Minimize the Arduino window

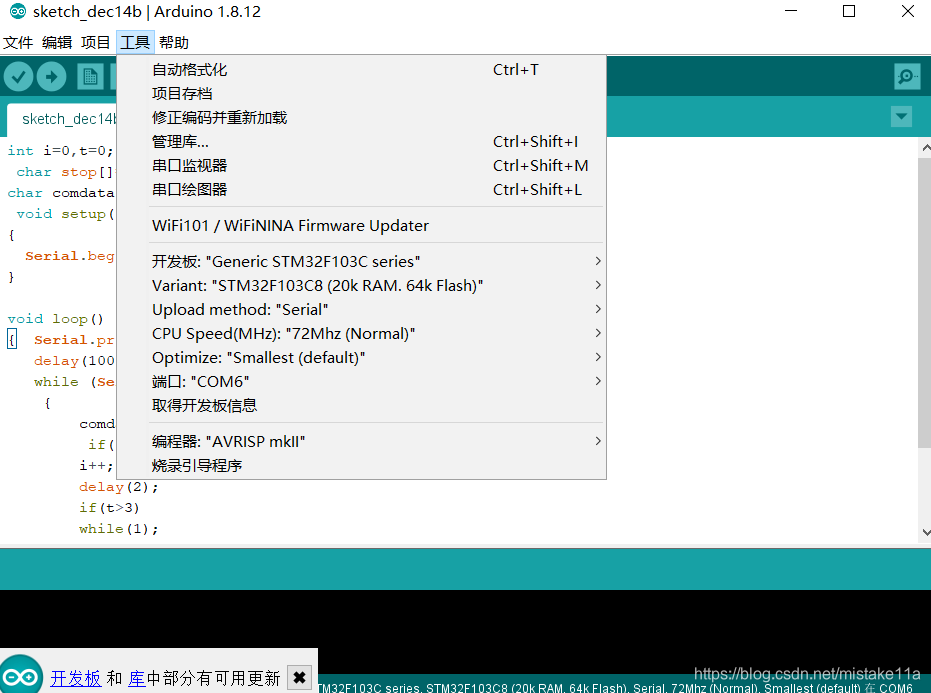[791, 11]
